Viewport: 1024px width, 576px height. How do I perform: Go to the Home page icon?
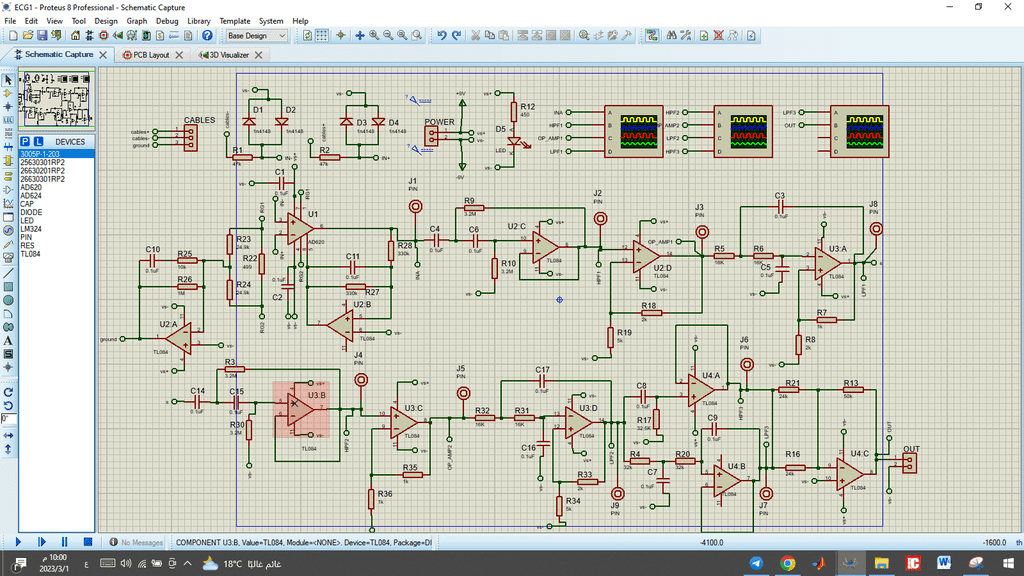pyautogui.click(x=75, y=36)
